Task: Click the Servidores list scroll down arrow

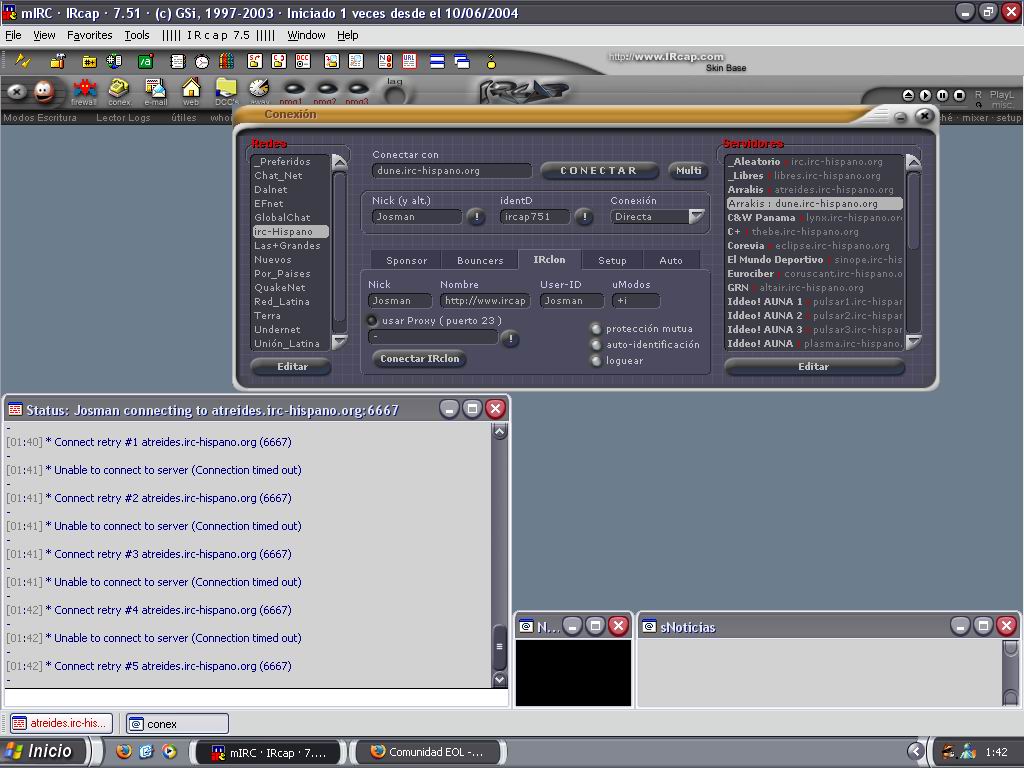Action: point(914,342)
